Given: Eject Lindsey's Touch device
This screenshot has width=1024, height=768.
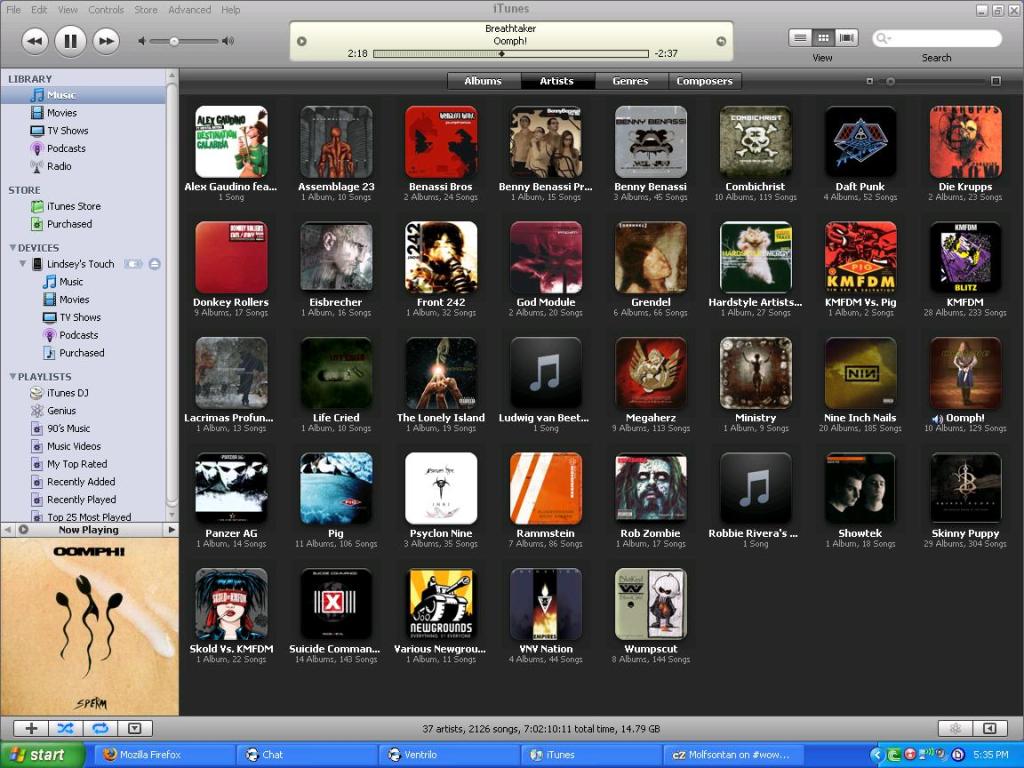Looking at the screenshot, I should pyautogui.click(x=154, y=264).
